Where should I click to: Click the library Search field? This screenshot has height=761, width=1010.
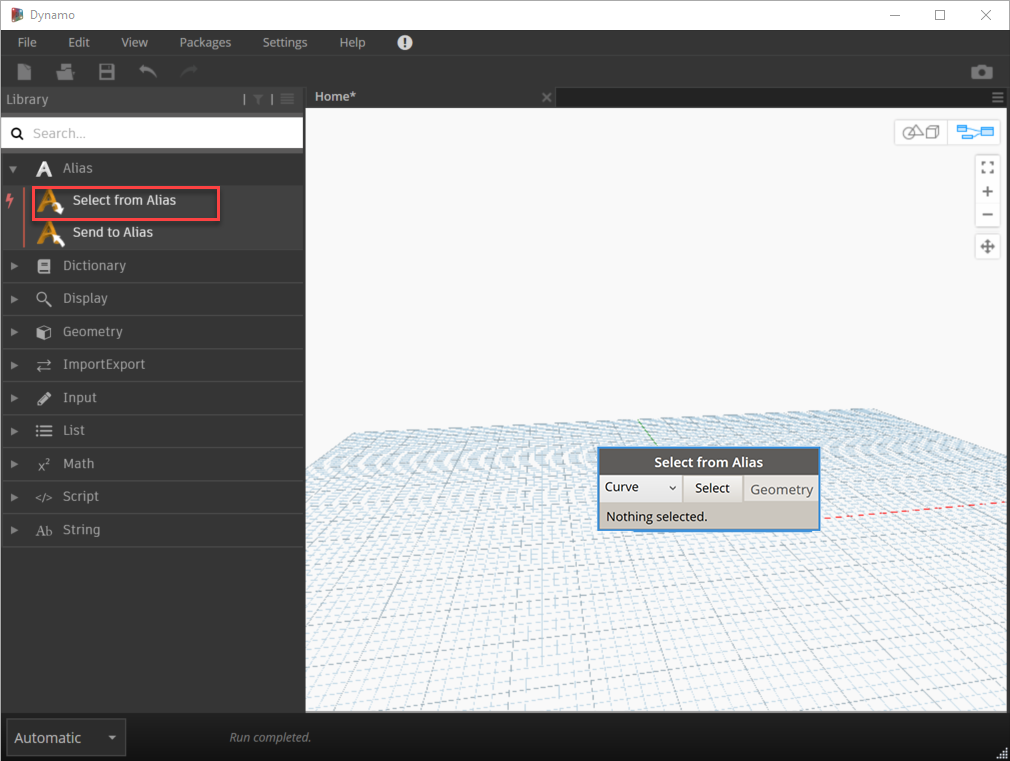[153, 133]
